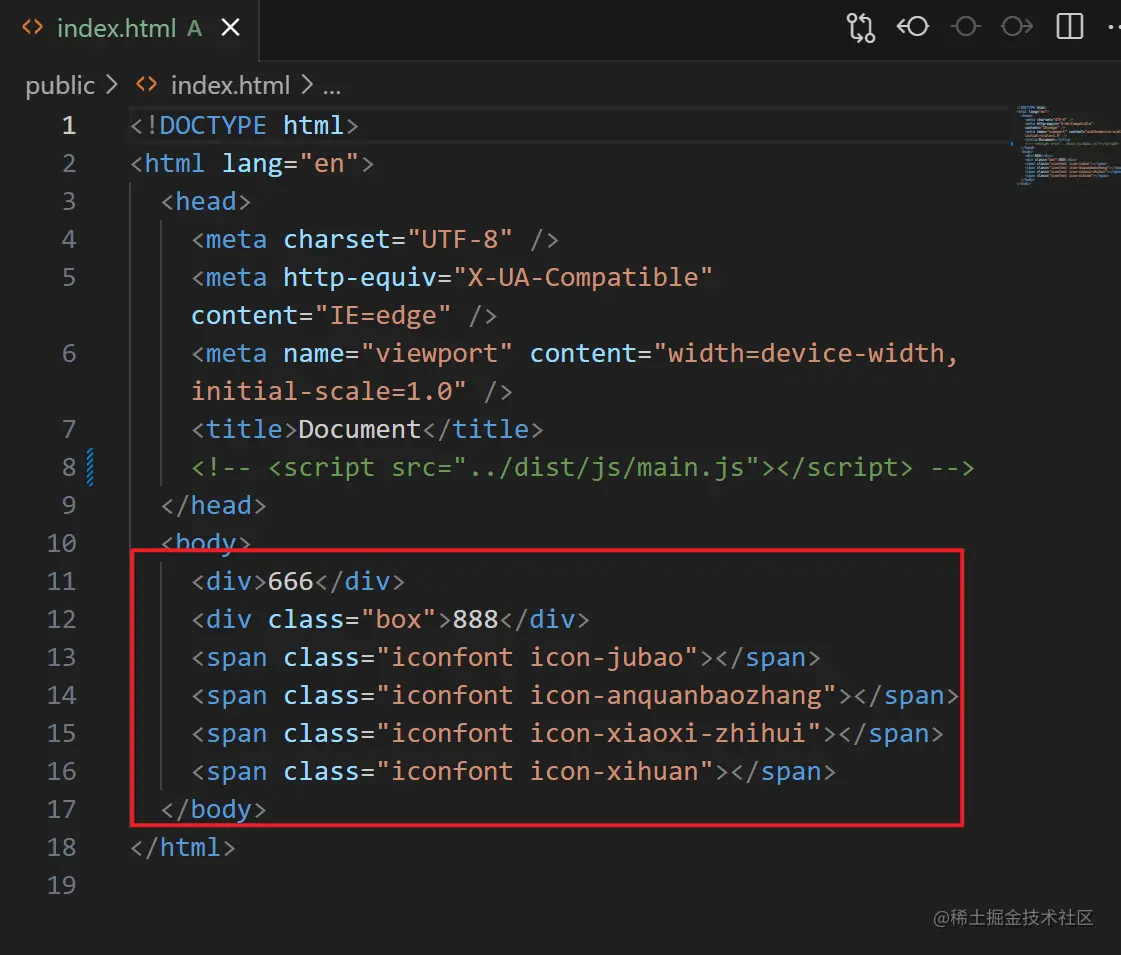Viewport: 1121px width, 955px height.
Task: Click the Document title text
Action: pos(359,430)
